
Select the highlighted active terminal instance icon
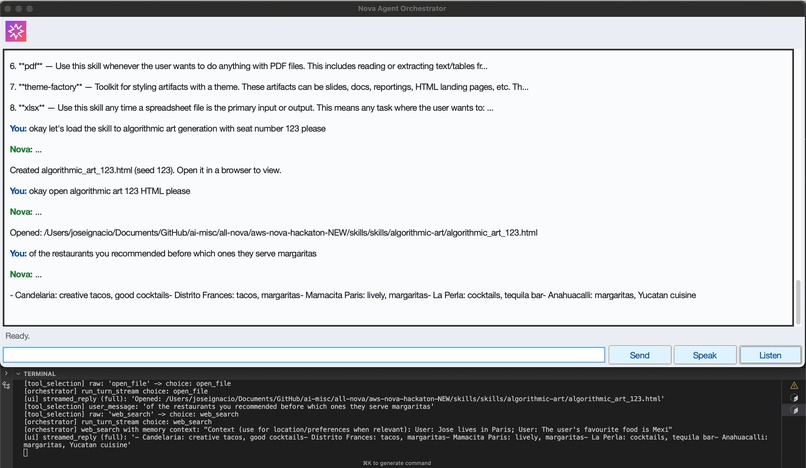point(794,410)
